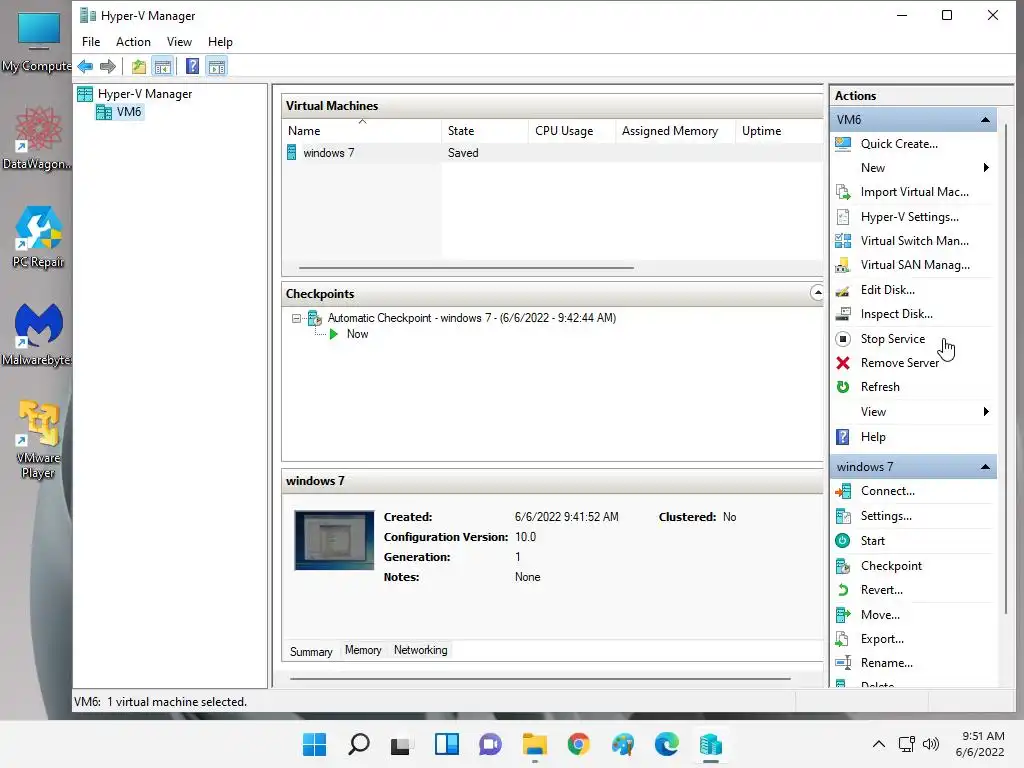Viewport: 1024px width, 768px height.
Task: Click Refresh in VM6 actions
Action: [x=879, y=387]
